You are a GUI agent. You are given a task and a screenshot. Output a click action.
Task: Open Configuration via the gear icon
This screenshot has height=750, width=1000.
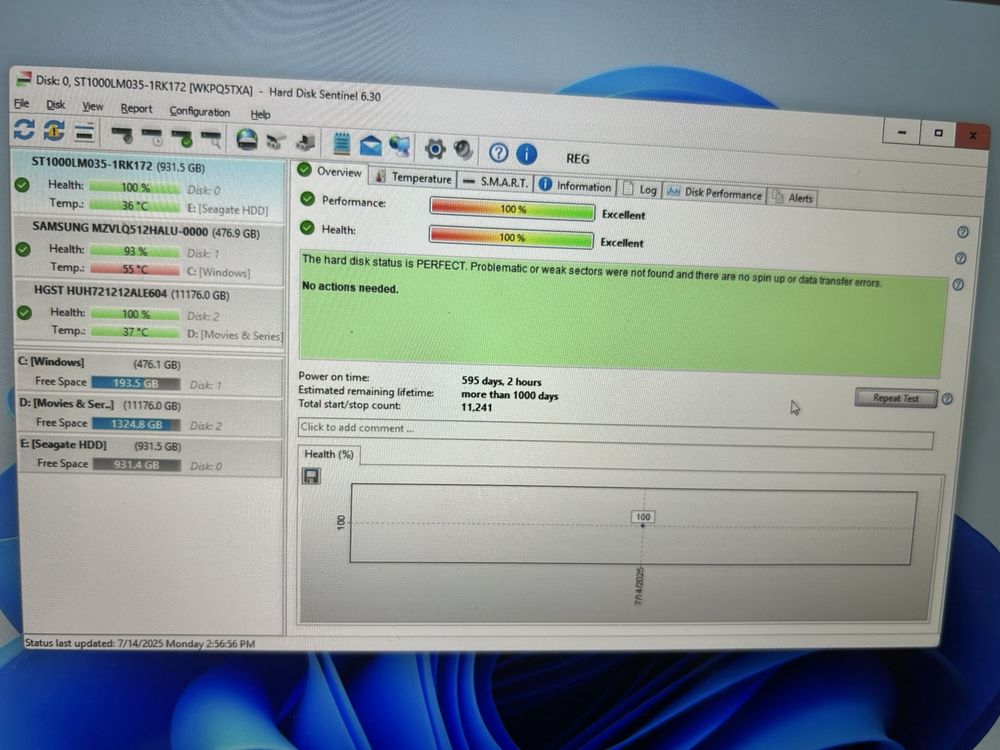435,149
